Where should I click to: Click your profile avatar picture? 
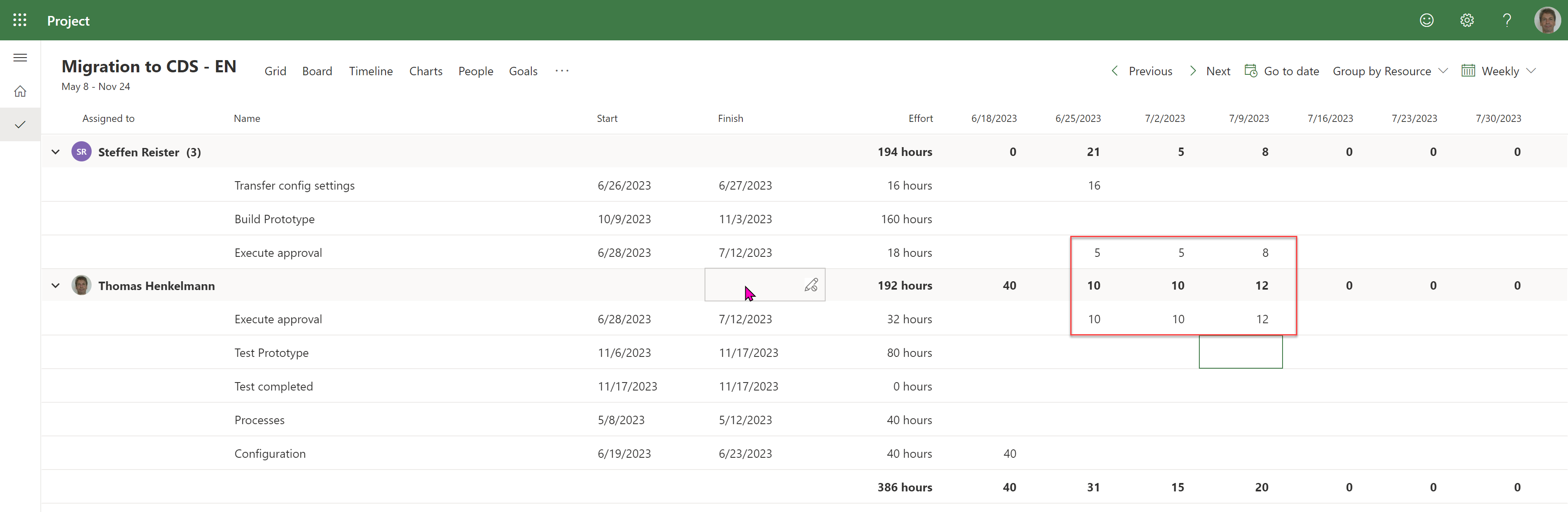pyautogui.click(x=1547, y=20)
